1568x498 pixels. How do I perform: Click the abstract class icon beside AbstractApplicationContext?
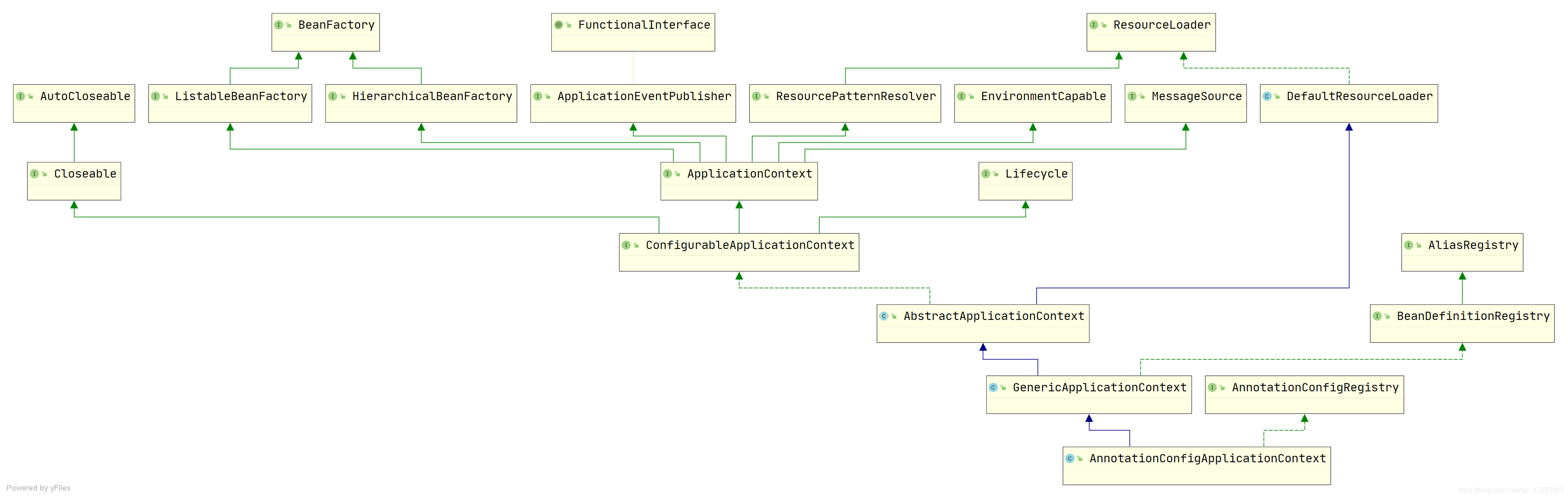click(884, 316)
